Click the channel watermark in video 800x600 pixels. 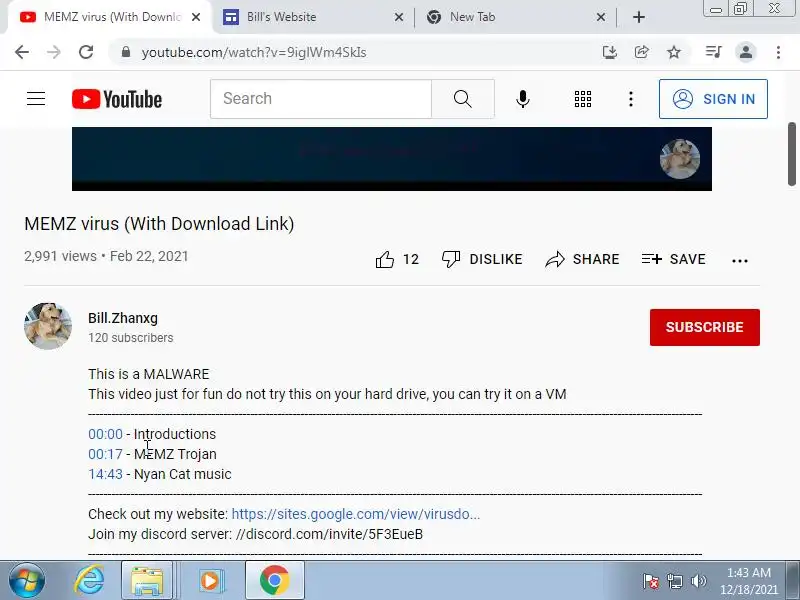pyautogui.click(x=680, y=159)
